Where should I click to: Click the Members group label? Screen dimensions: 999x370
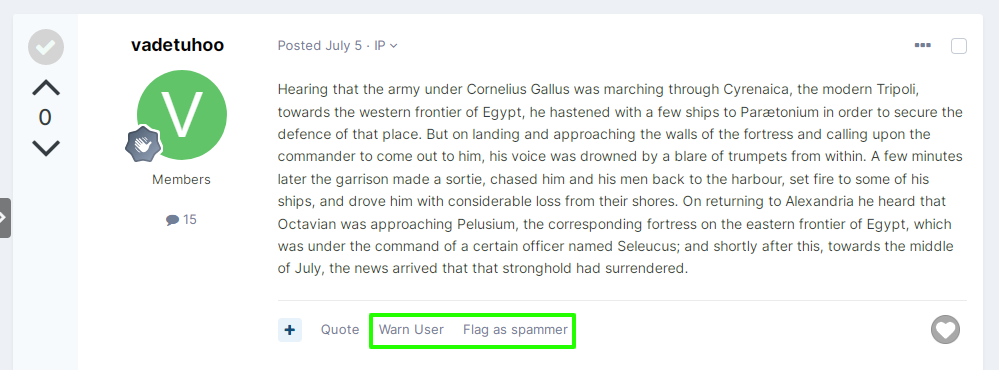point(182,180)
